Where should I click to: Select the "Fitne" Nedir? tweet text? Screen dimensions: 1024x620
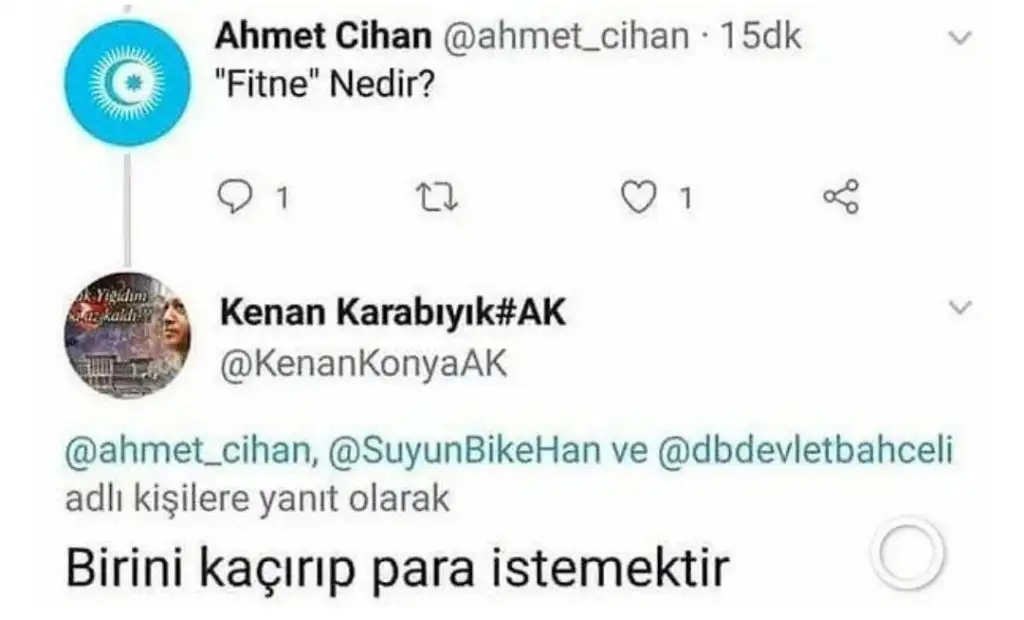tap(325, 89)
